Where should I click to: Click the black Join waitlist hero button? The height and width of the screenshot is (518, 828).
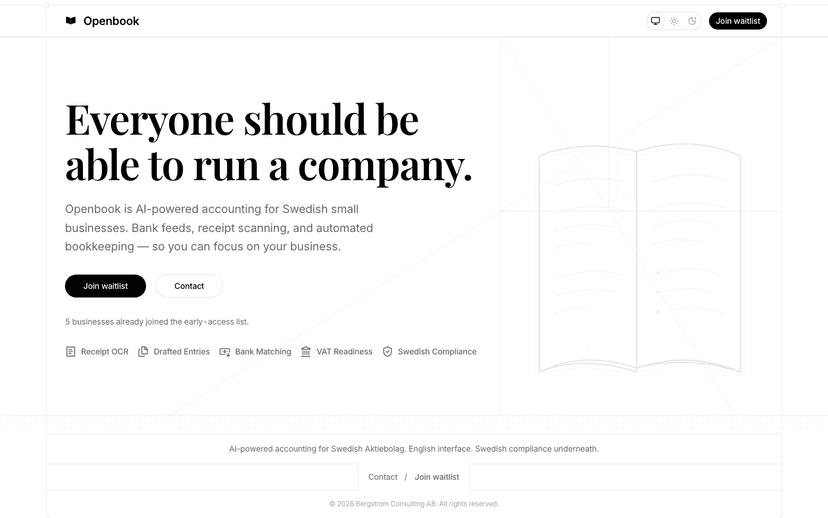105,286
